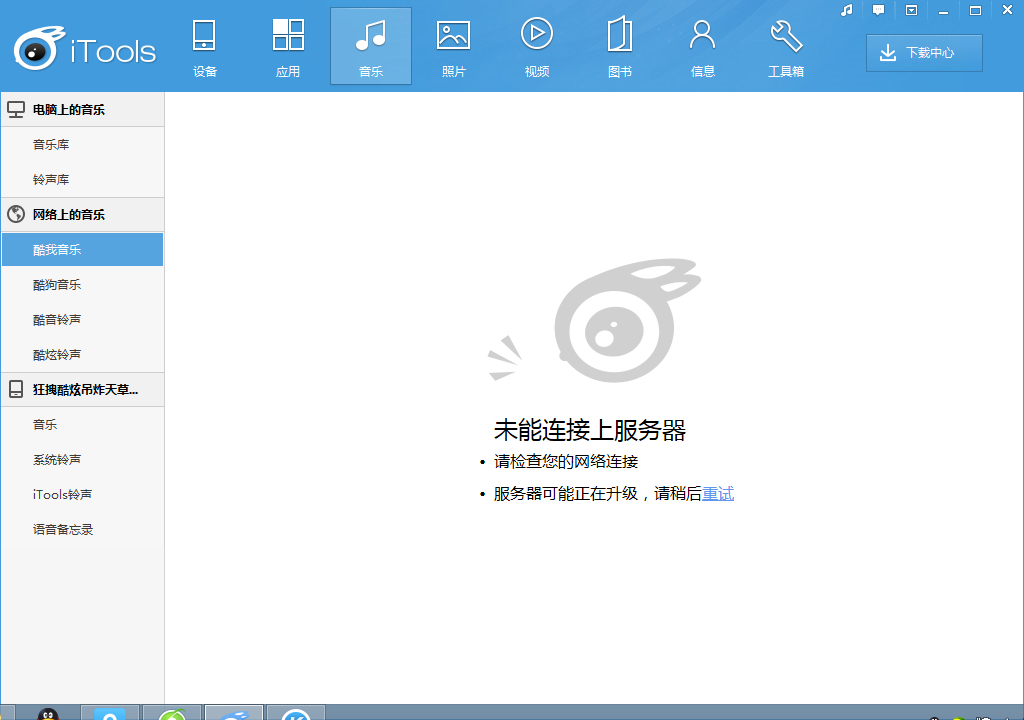Open the 工具箱 toolbox tab
The height and width of the screenshot is (720, 1024).
(x=786, y=46)
